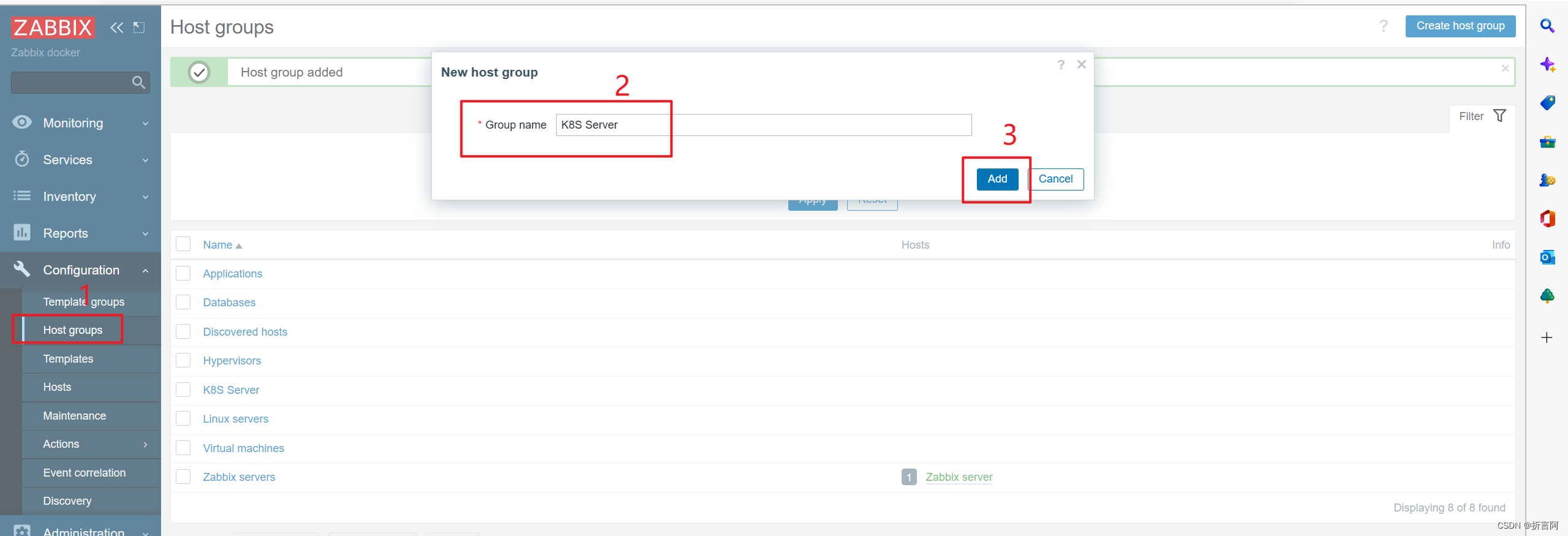The width and height of the screenshot is (1568, 536).
Task: Sort table by Name column
Action: pos(223,245)
